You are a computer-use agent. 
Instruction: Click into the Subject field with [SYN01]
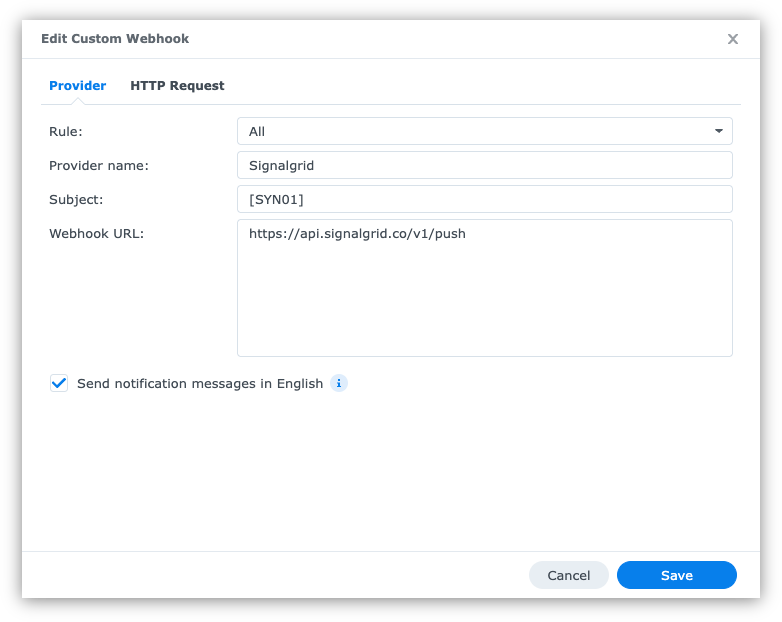[x=484, y=199]
